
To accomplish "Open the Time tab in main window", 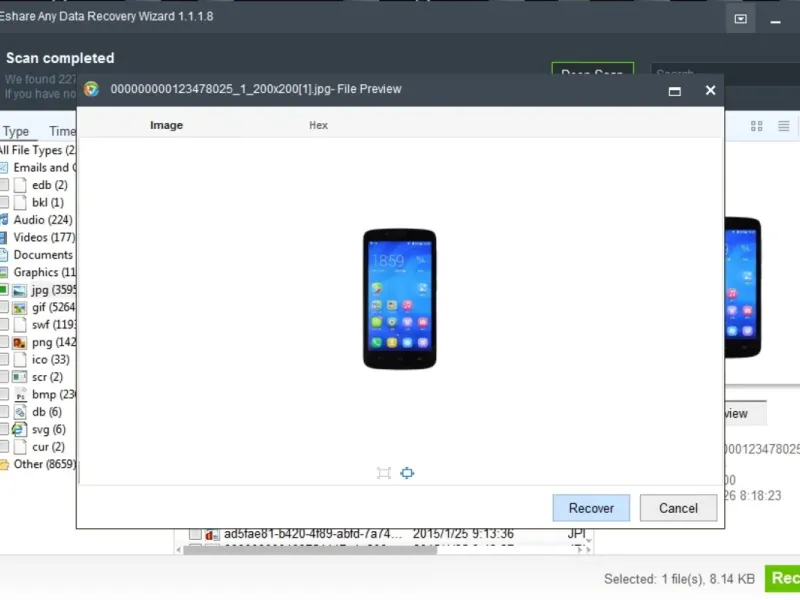I will [62, 131].
